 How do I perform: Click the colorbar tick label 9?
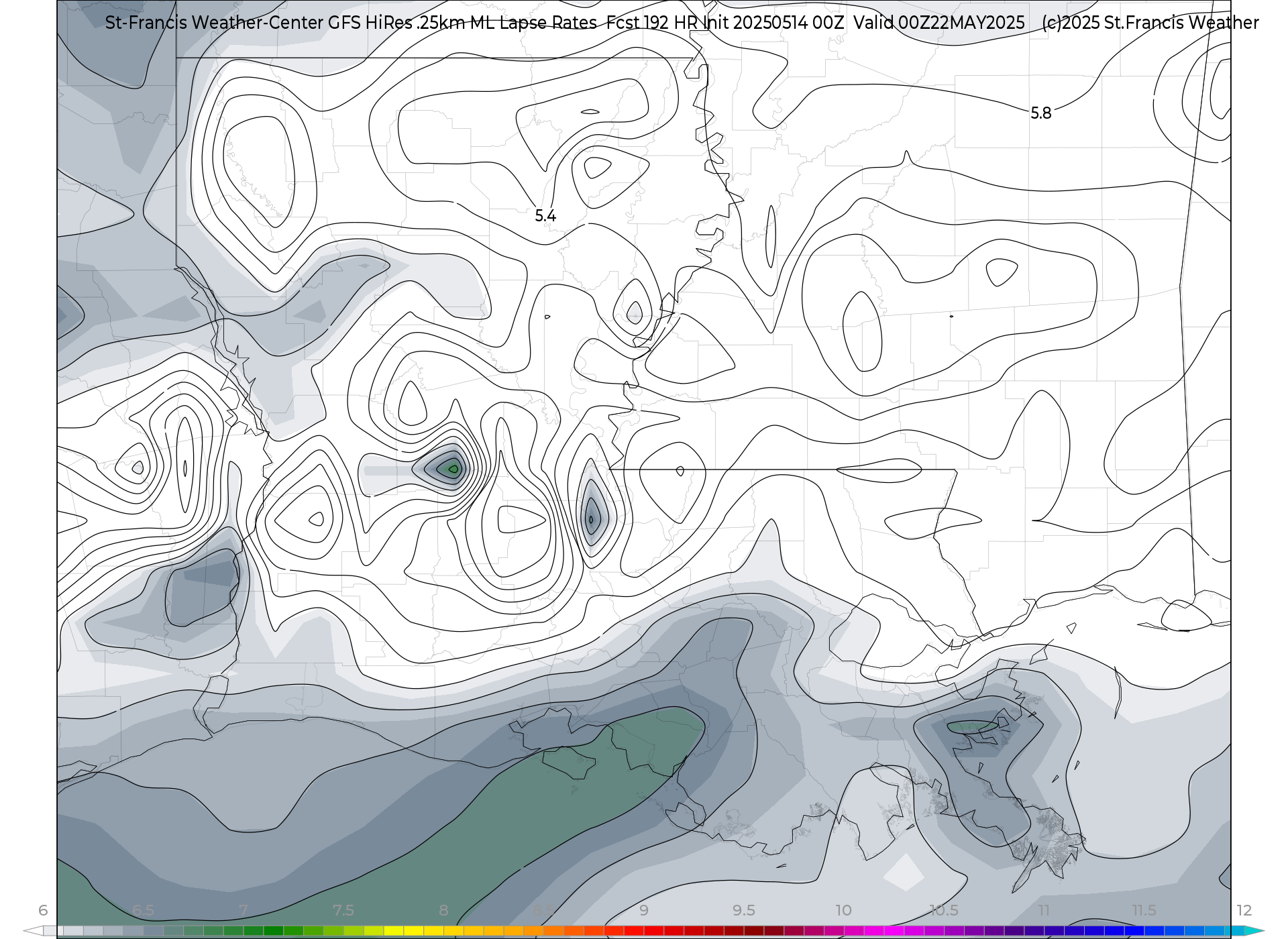tap(643, 910)
